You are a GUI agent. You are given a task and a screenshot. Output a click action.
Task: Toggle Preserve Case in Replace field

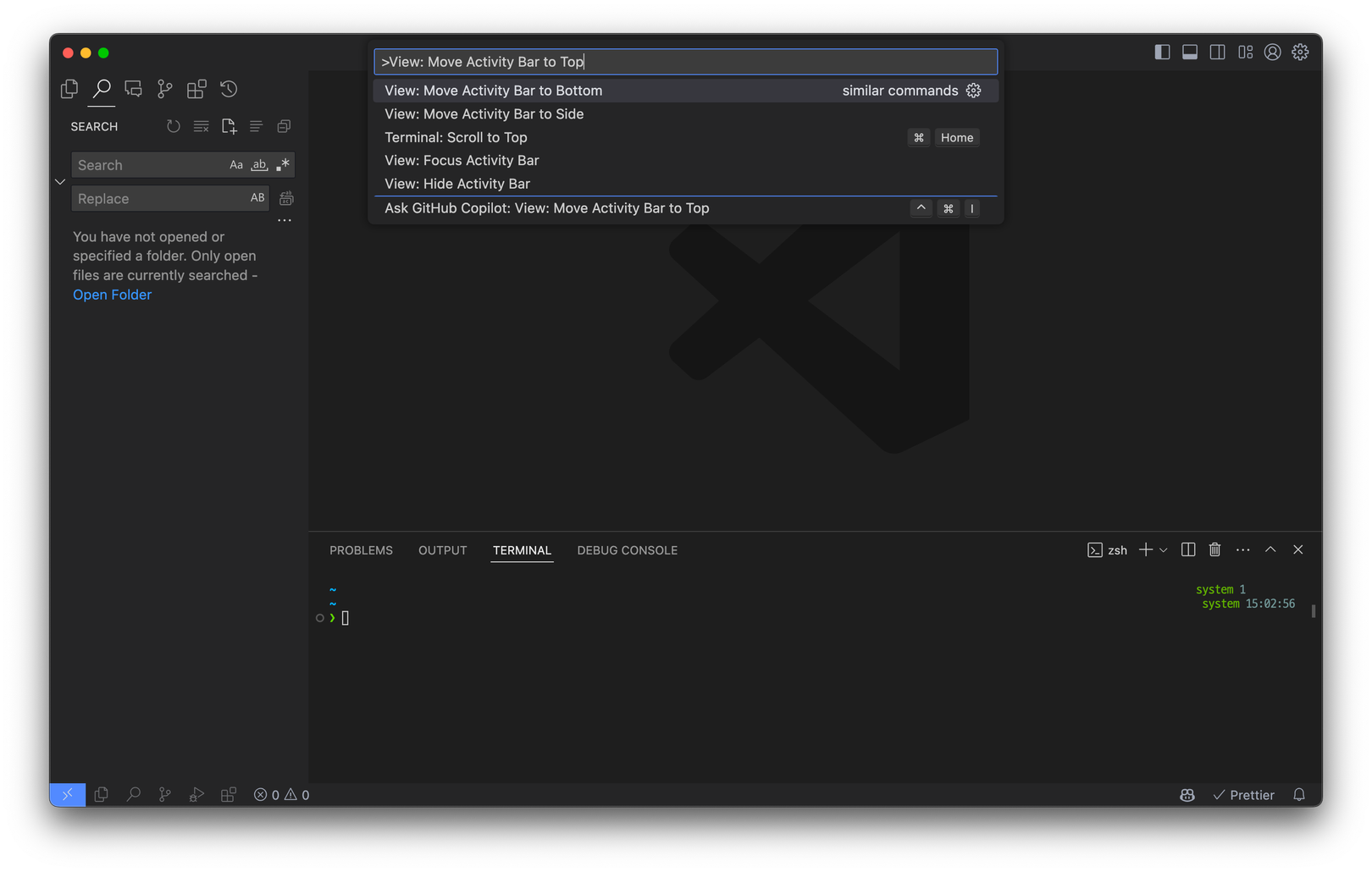tap(257, 198)
